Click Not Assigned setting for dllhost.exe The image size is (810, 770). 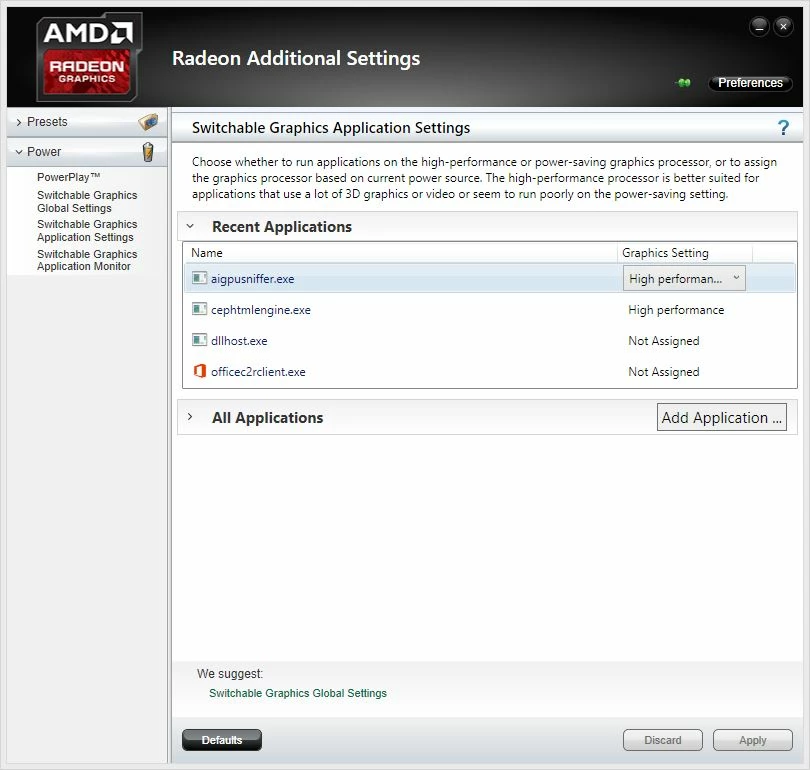[x=664, y=341]
